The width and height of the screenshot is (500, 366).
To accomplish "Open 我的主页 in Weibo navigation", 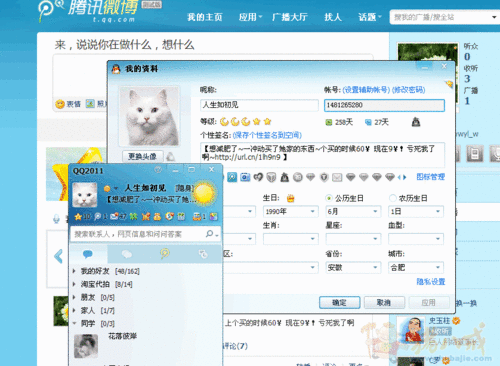I will 205,17.
